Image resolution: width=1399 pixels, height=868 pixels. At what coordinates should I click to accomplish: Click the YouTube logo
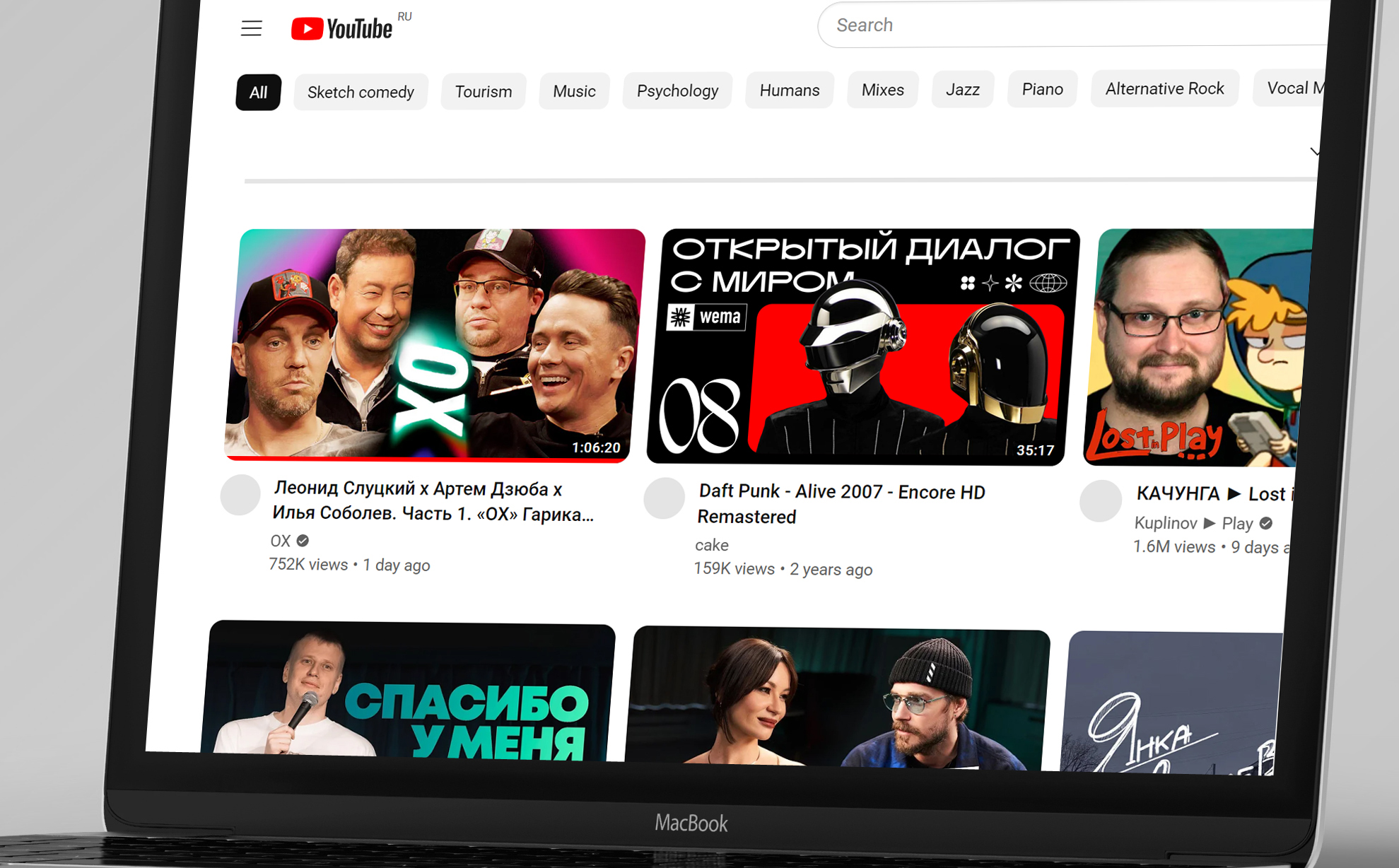tap(343, 29)
